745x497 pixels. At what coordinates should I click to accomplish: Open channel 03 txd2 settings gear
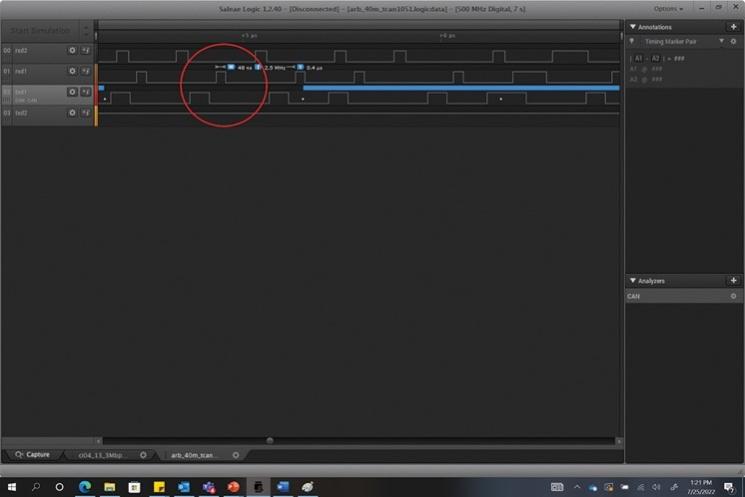pos(72,113)
